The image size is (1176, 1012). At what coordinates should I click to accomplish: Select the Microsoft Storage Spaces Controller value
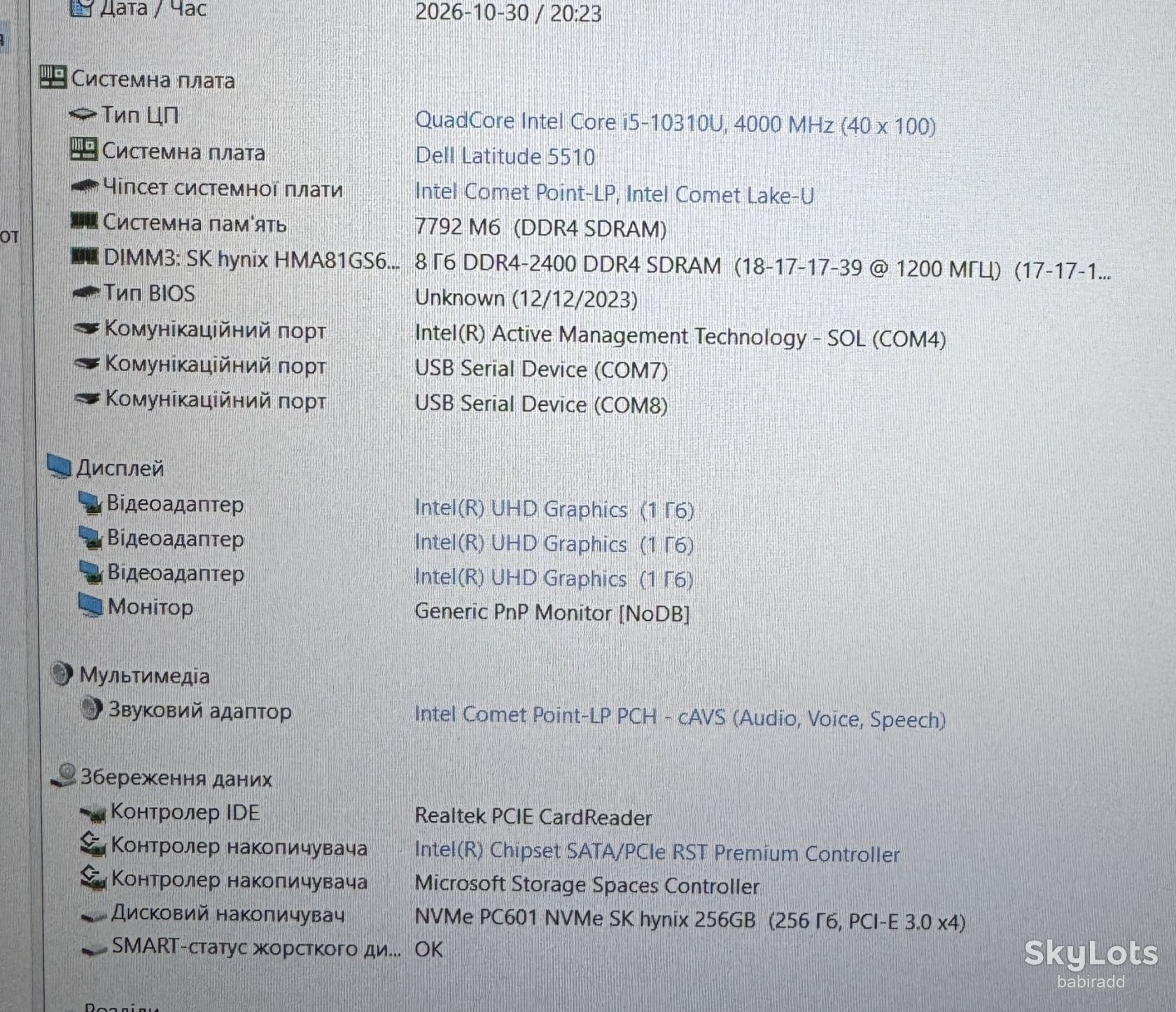click(x=587, y=885)
